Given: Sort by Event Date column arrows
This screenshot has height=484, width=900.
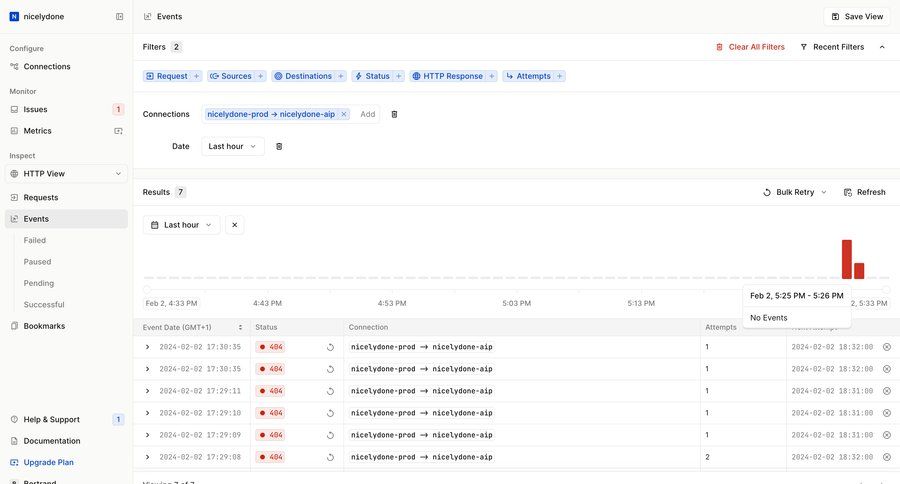Looking at the screenshot, I should pyautogui.click(x=240, y=327).
